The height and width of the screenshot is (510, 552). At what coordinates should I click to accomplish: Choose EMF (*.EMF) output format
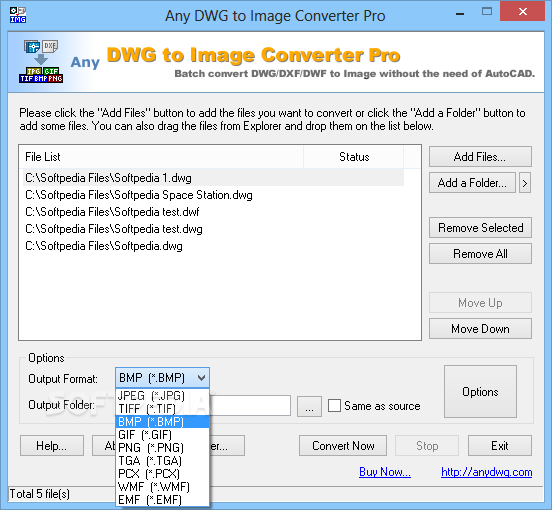coord(162,500)
